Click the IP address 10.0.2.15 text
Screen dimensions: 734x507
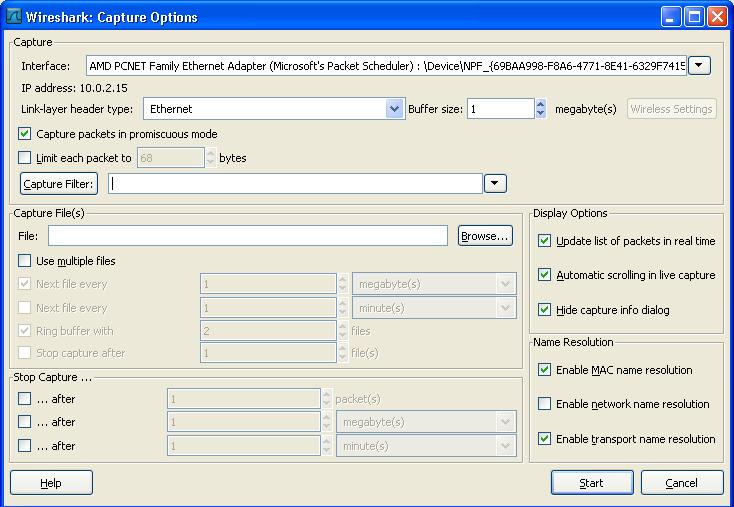(x=74, y=88)
